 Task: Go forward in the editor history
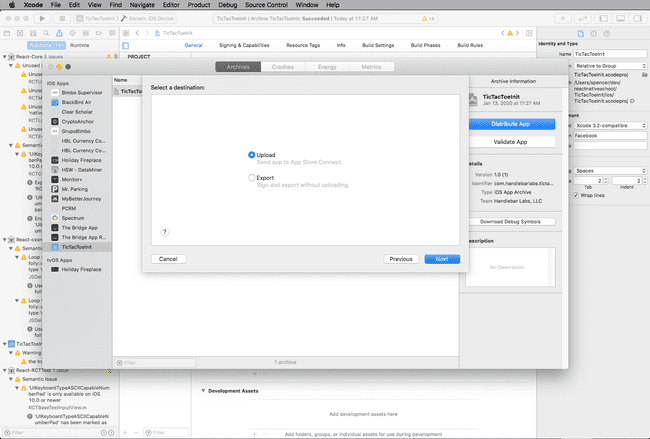click(147, 33)
